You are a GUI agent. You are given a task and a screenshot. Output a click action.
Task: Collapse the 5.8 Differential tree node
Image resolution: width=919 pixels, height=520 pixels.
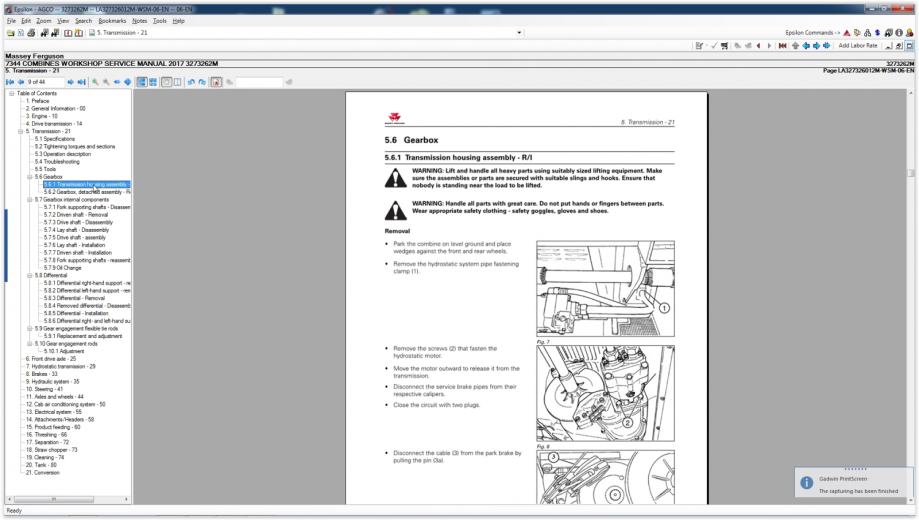(30, 275)
